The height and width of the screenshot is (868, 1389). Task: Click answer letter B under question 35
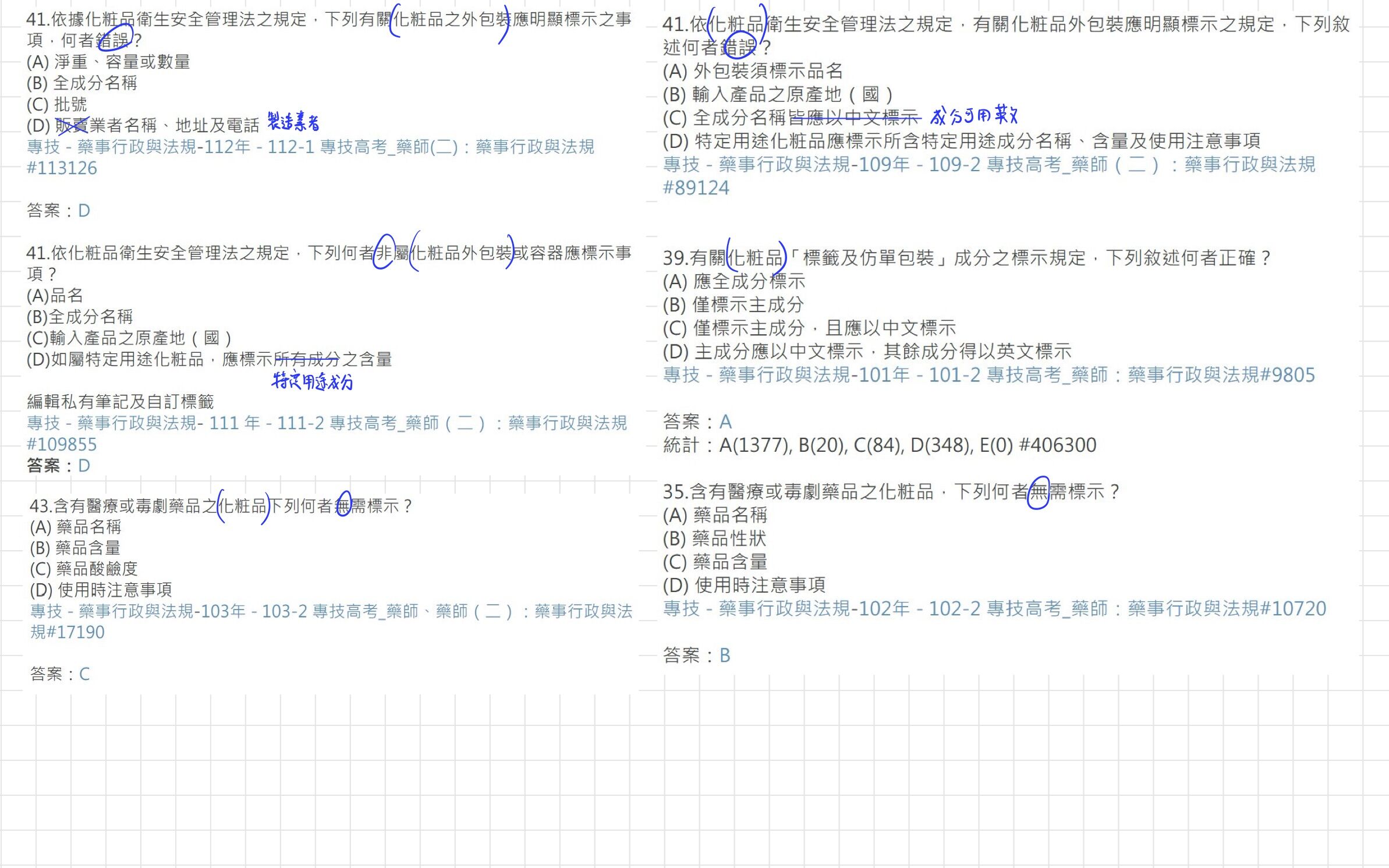coord(725,656)
